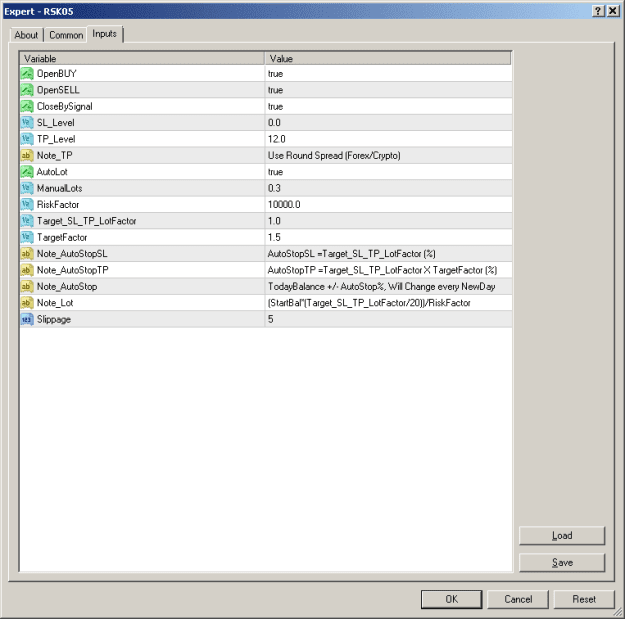Click the AutoLot boolean type icon
This screenshot has width=625, height=619.
click(x=27, y=172)
